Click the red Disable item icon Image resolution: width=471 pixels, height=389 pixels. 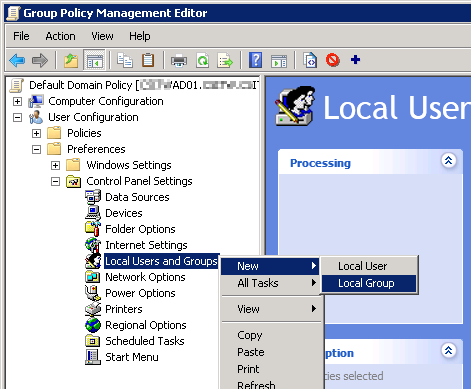tap(333, 60)
